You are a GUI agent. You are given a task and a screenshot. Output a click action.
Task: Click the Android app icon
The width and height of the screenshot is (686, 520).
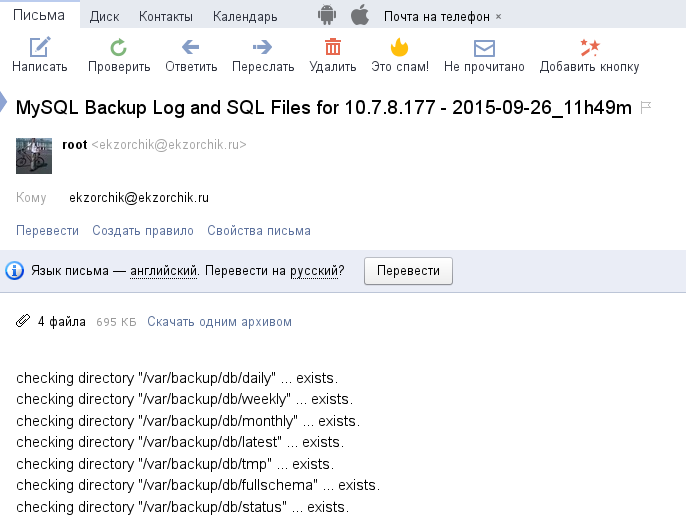[x=327, y=15]
